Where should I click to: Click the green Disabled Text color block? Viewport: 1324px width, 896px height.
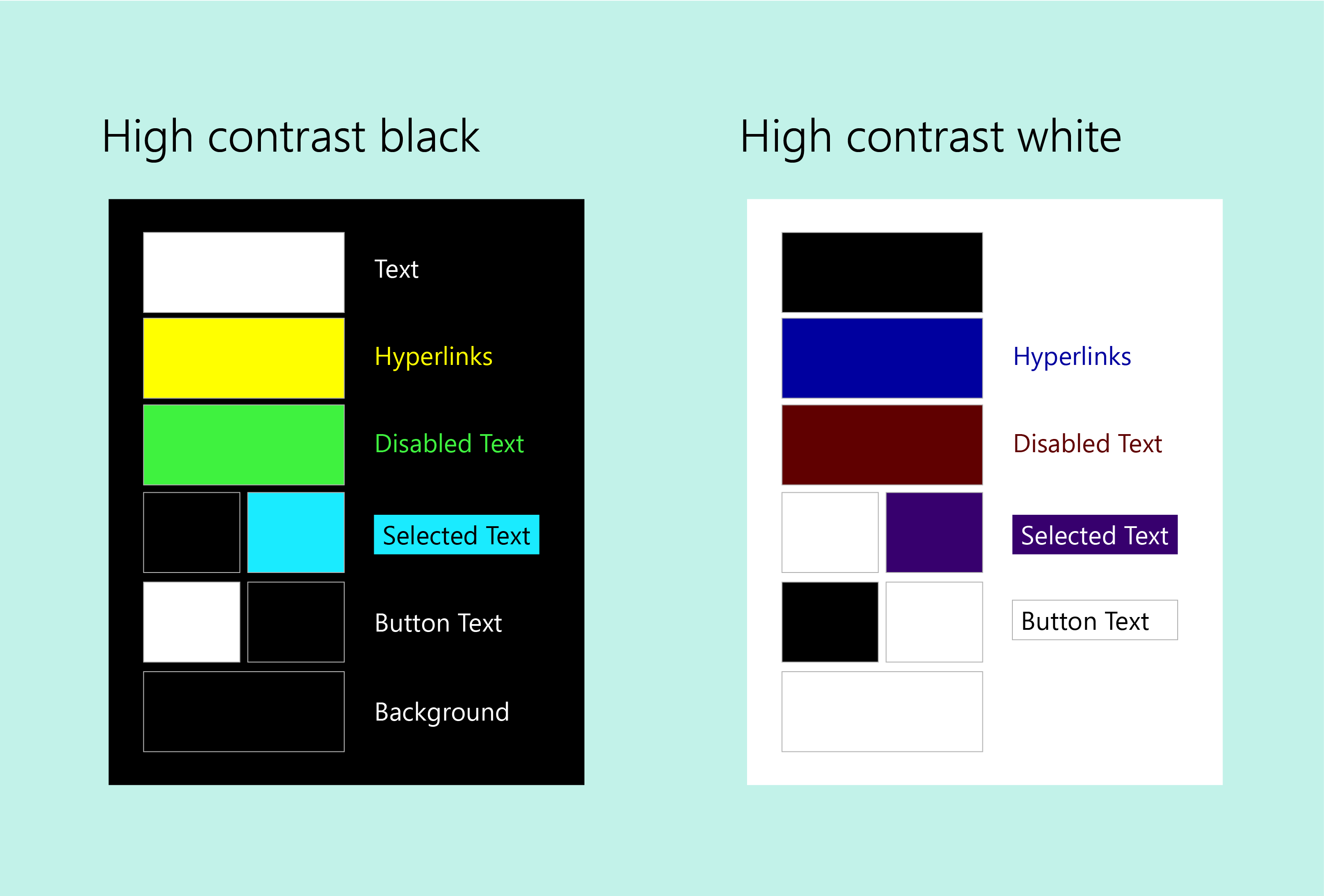[x=245, y=435]
